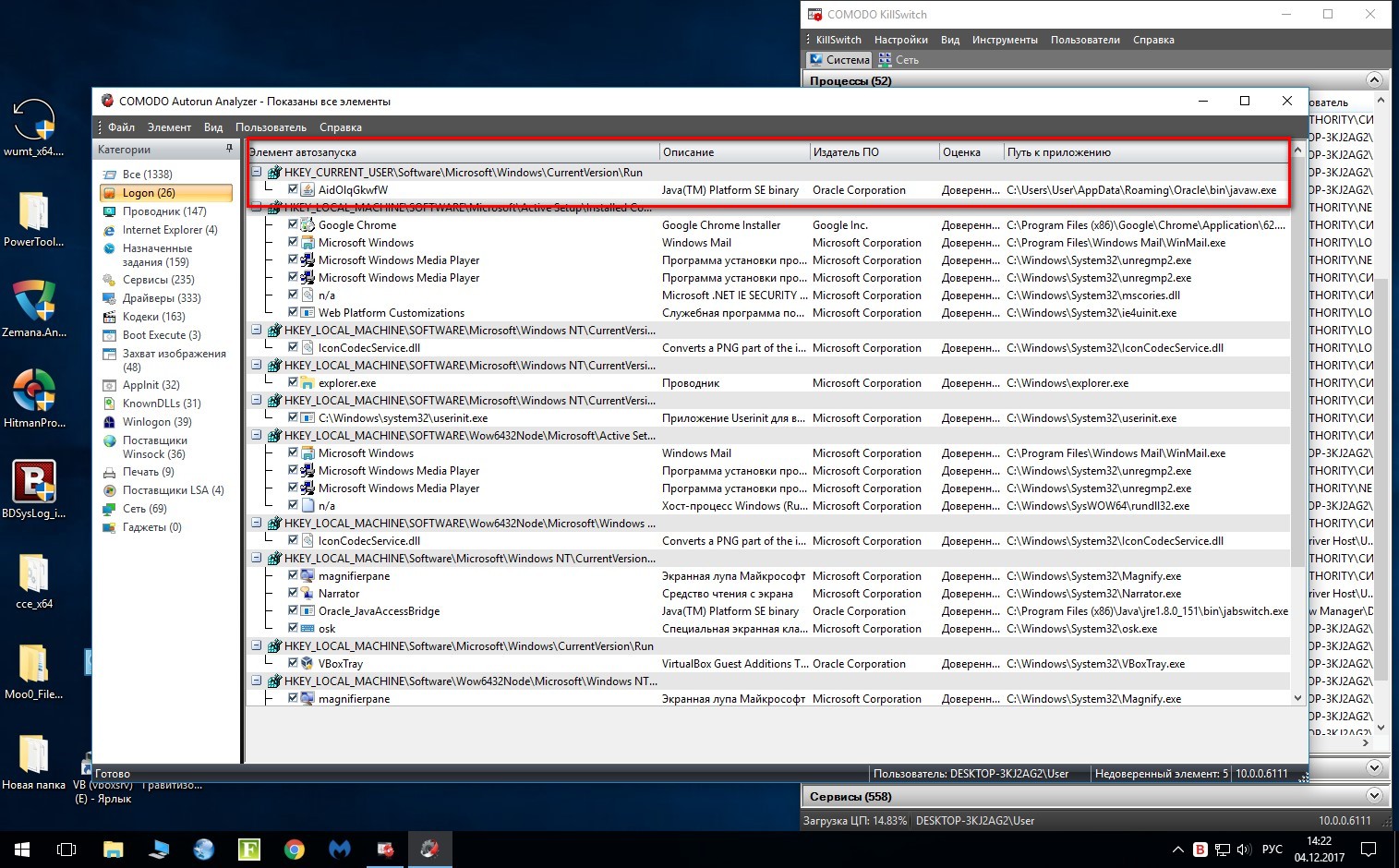1399x868 pixels.
Task: Disable the Google Chrome autorun checkbox
Action: [293, 224]
